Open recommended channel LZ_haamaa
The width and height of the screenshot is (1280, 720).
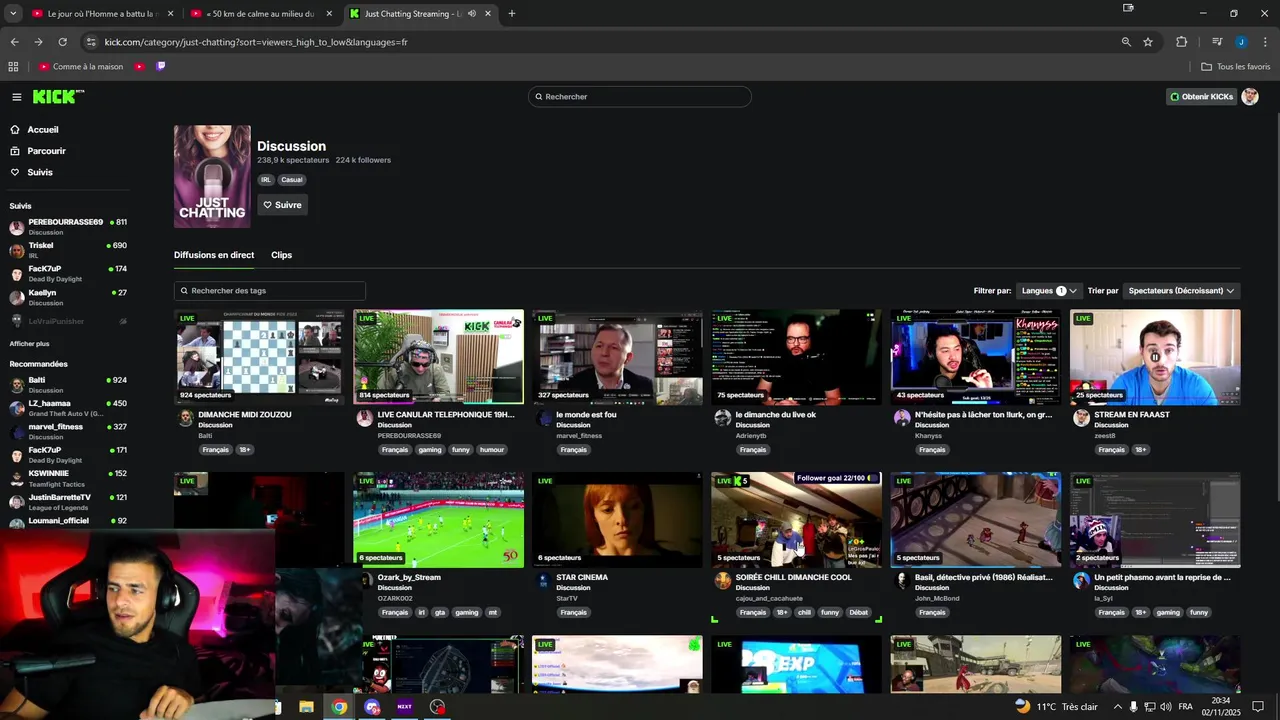(x=68, y=408)
